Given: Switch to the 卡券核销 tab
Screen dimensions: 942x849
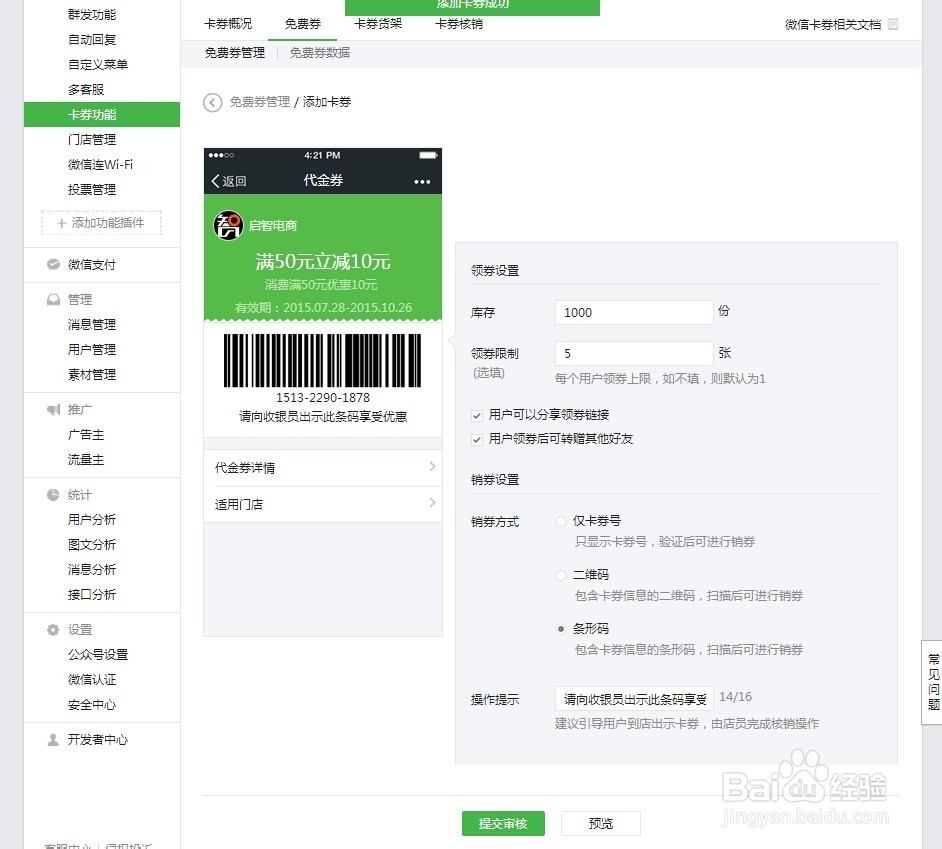Looking at the screenshot, I should coord(458,24).
